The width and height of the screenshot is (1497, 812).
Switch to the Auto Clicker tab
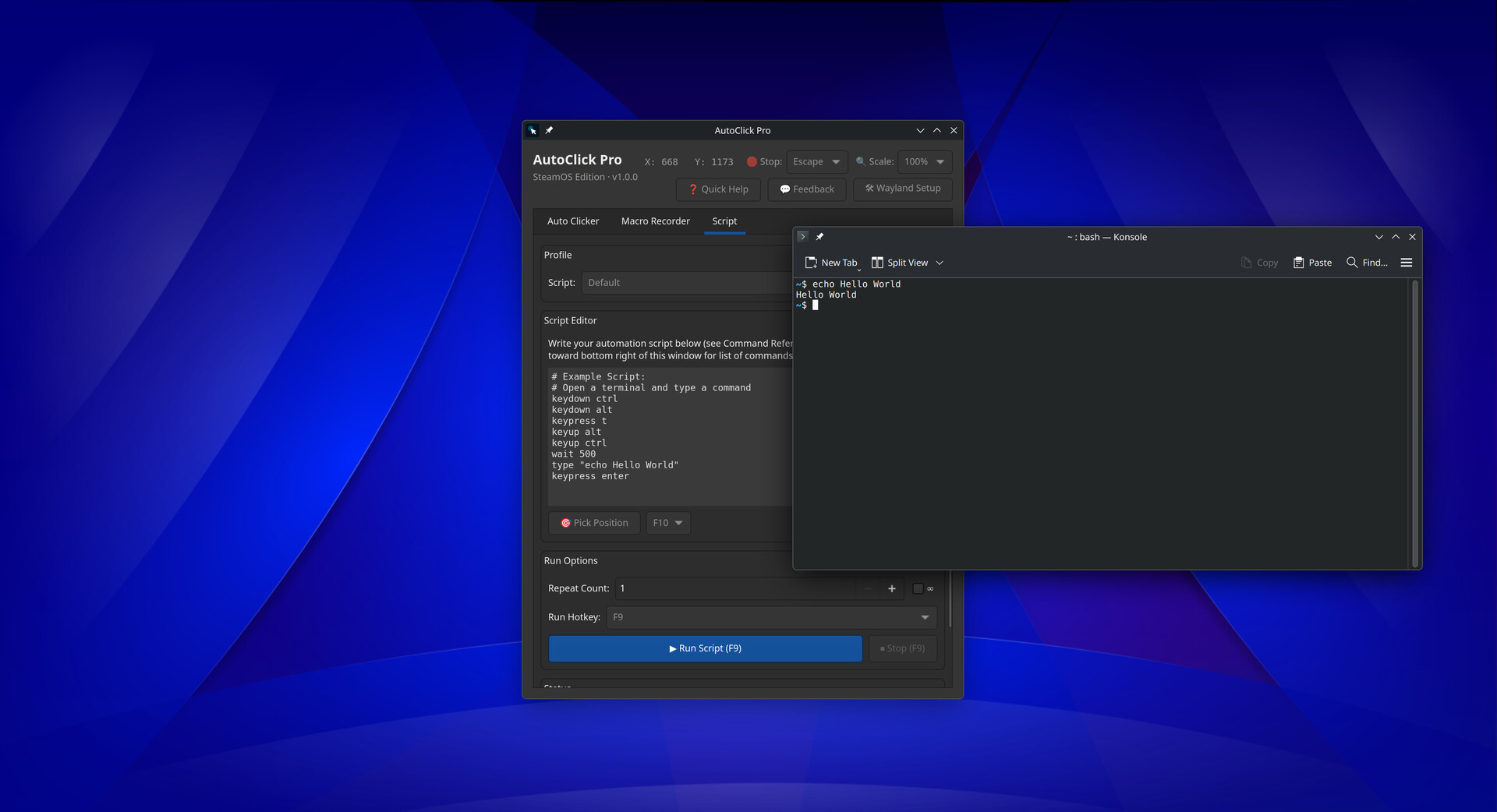pyautogui.click(x=573, y=221)
